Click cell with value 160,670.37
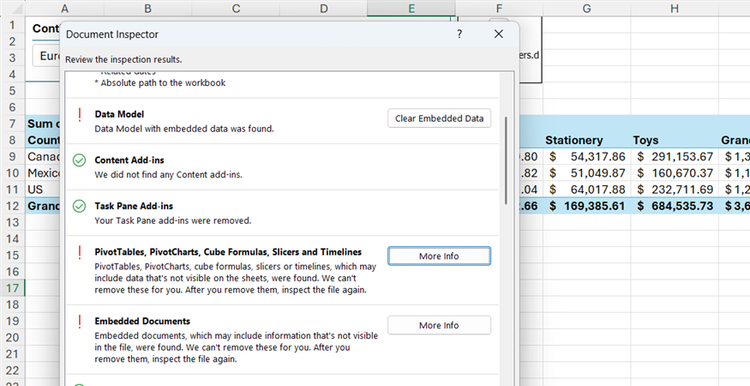The height and width of the screenshot is (386, 750). click(x=674, y=173)
